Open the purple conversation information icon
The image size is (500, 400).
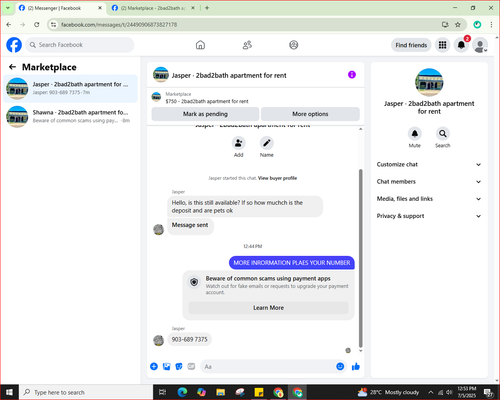coord(352,75)
